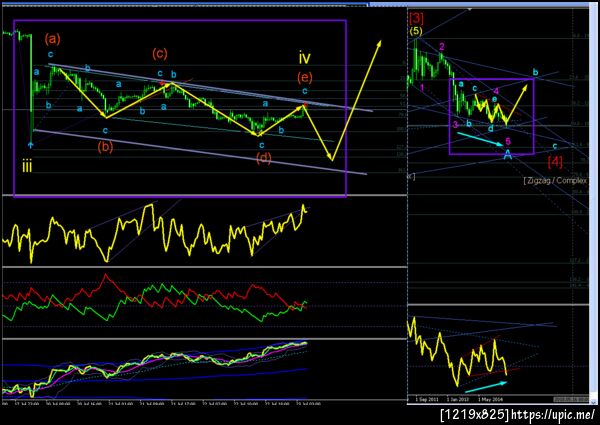Click the orange (c) wave label
The width and height of the screenshot is (600, 425).
[160, 54]
